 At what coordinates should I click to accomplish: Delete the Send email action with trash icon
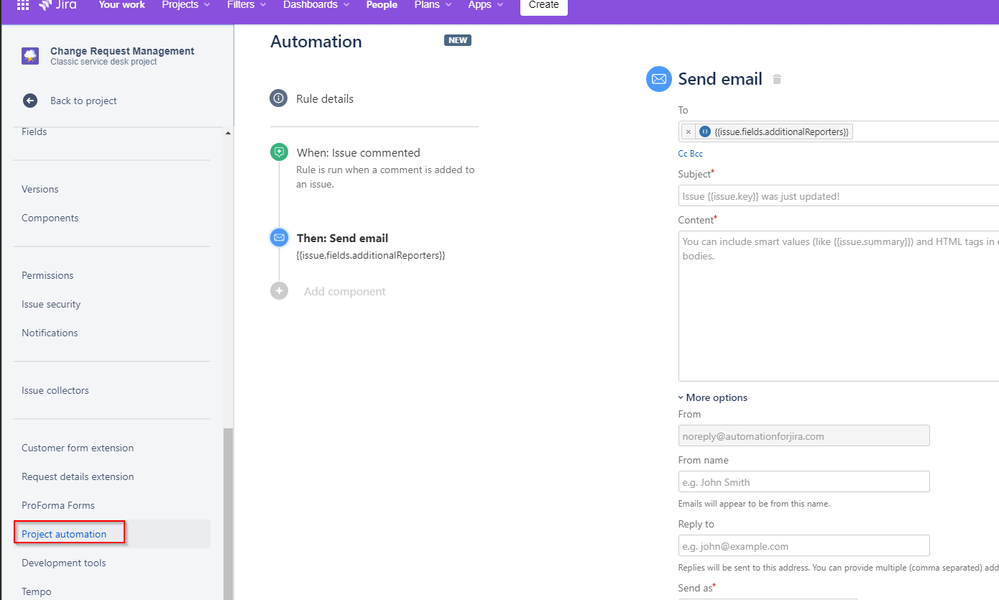coord(777,79)
